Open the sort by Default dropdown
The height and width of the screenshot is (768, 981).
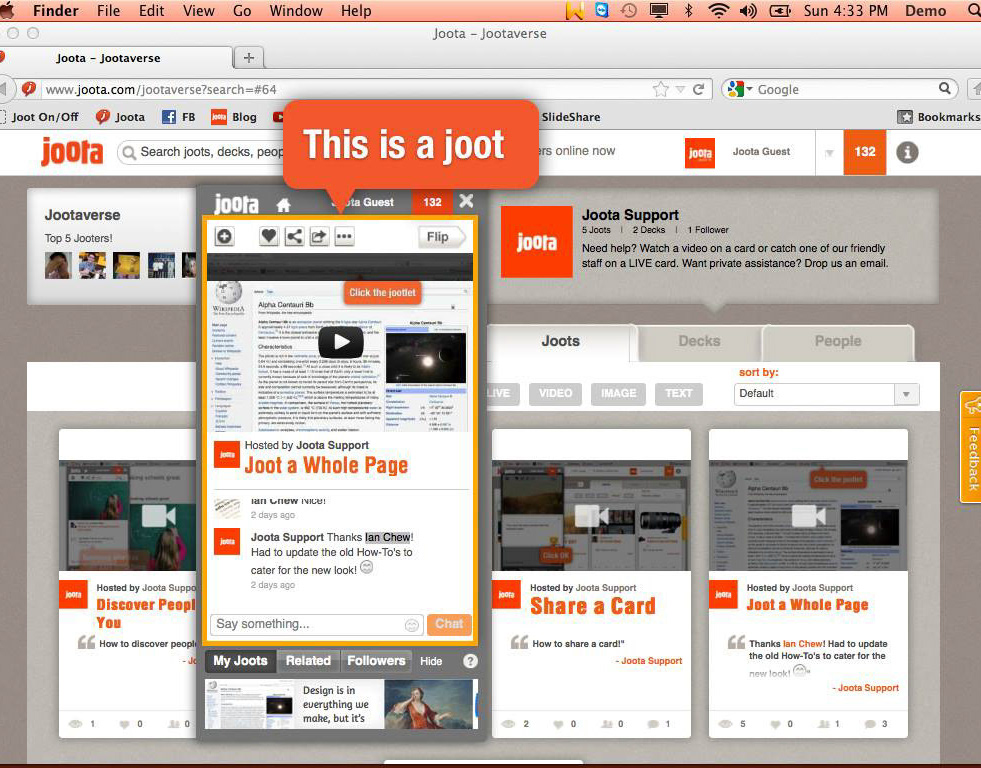click(x=826, y=394)
